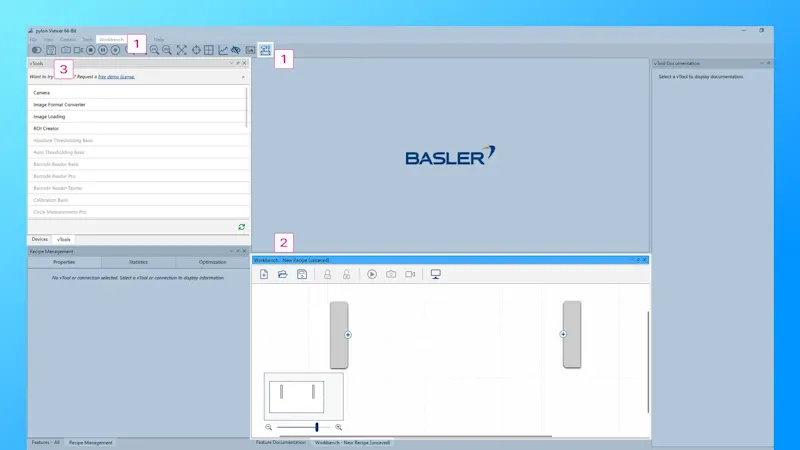Open the Optimization tab in Recipe Management
800x450 pixels.
click(x=212, y=262)
